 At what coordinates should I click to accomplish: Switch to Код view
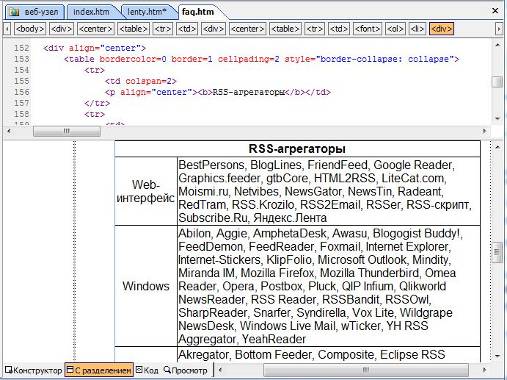147,370
